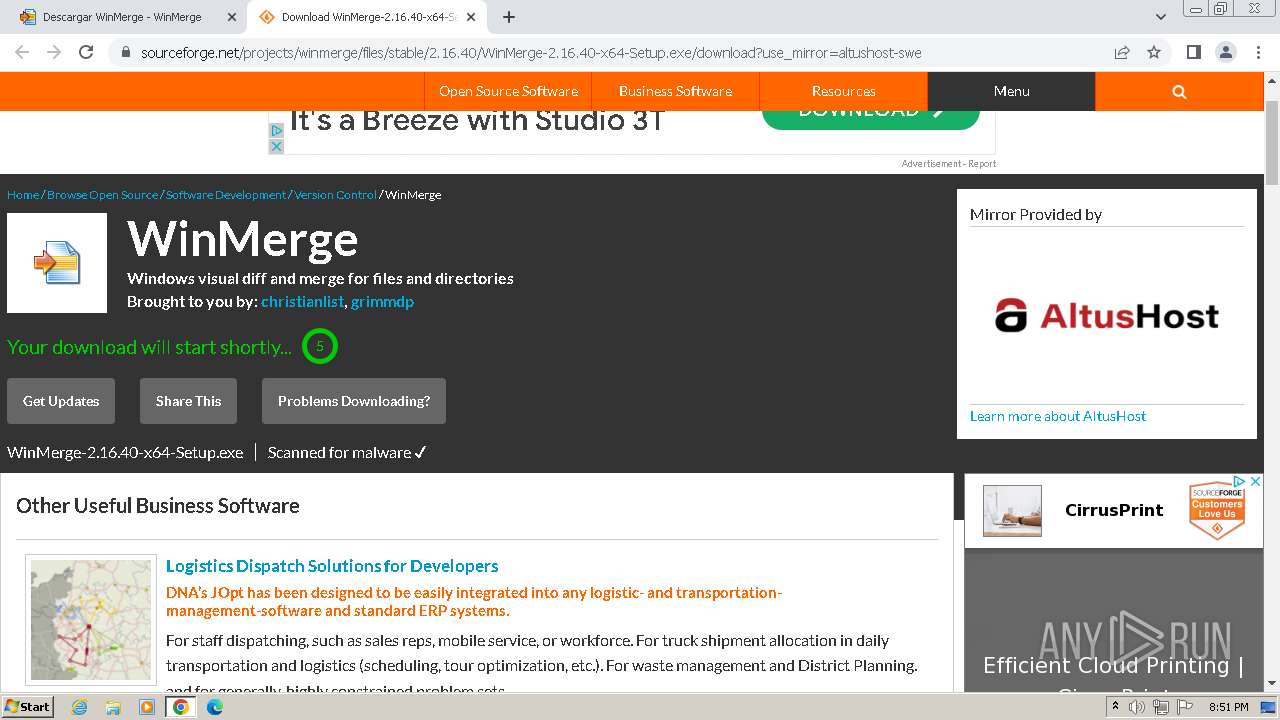This screenshot has width=1280, height=720.
Task: Open Logistics Dispatch Solutions for Developers link
Action: pos(332,566)
